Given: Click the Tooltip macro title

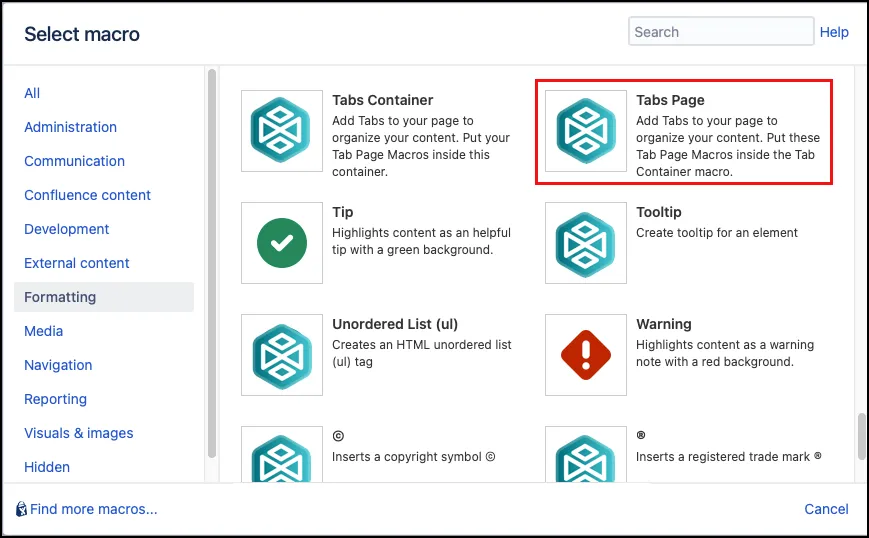Looking at the screenshot, I should pyautogui.click(x=658, y=212).
